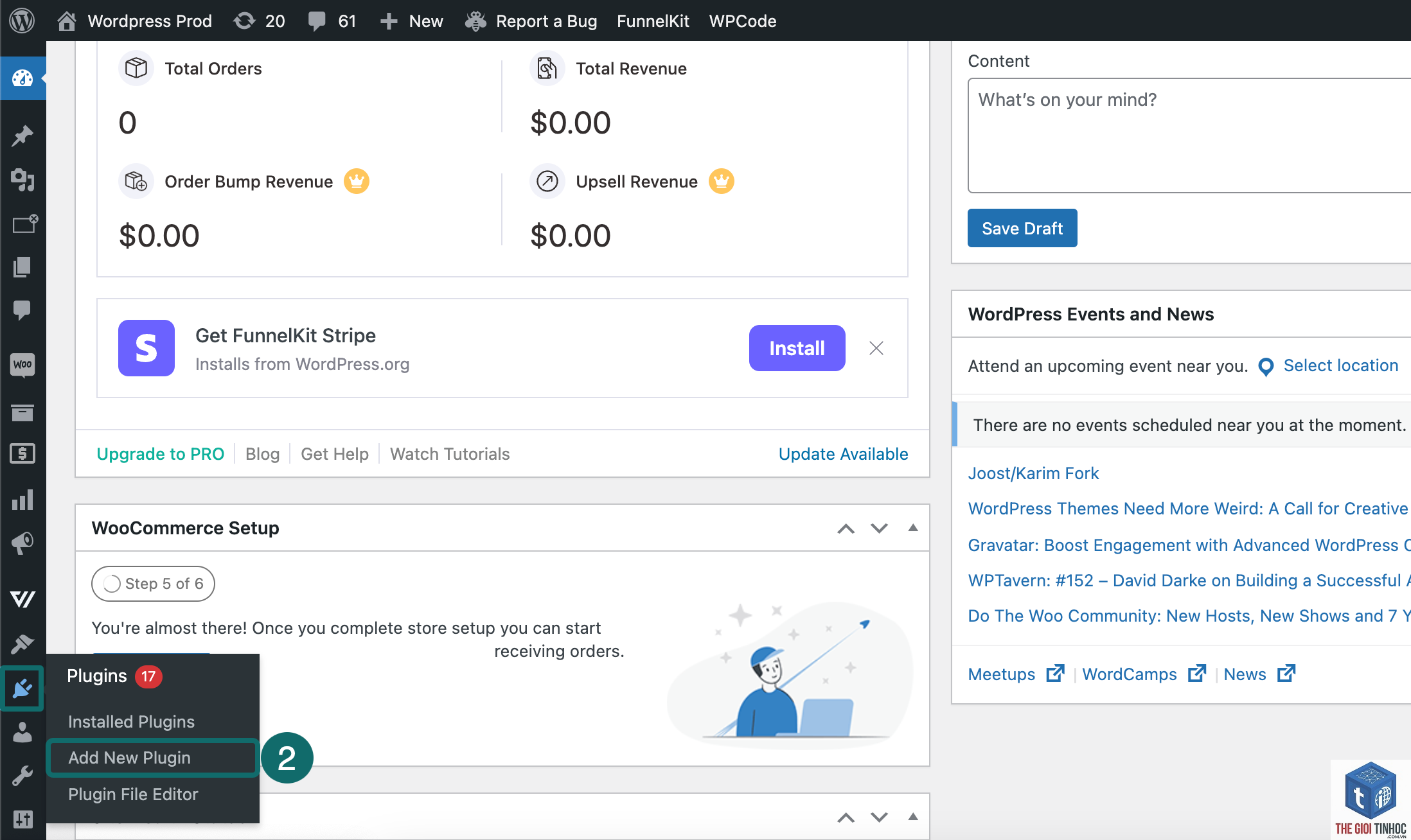Select Add New Plugin
Viewport: 1411px width, 840px height.
pos(153,758)
